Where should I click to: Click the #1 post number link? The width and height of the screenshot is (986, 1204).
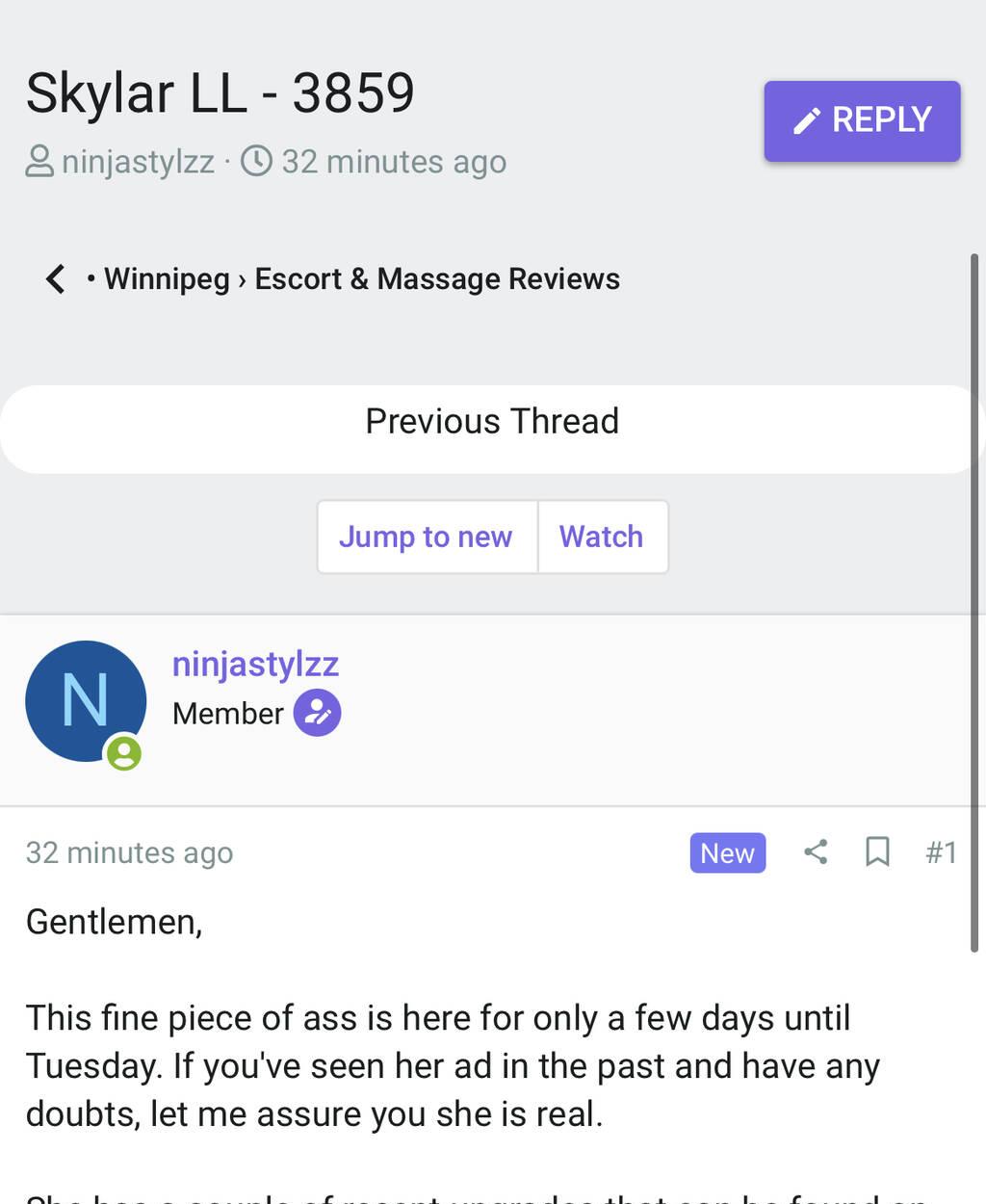point(941,852)
